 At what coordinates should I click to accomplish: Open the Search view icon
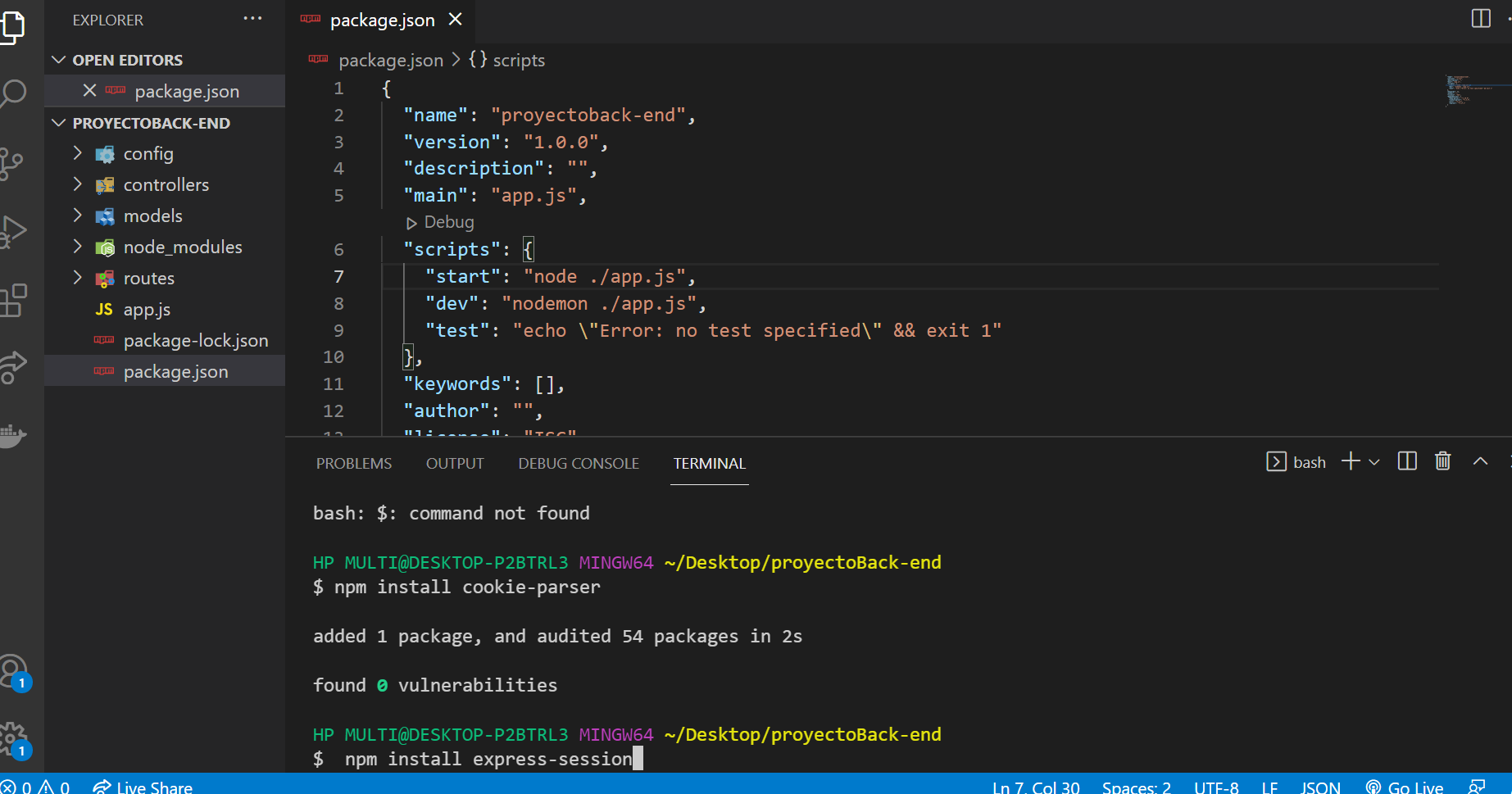11,93
